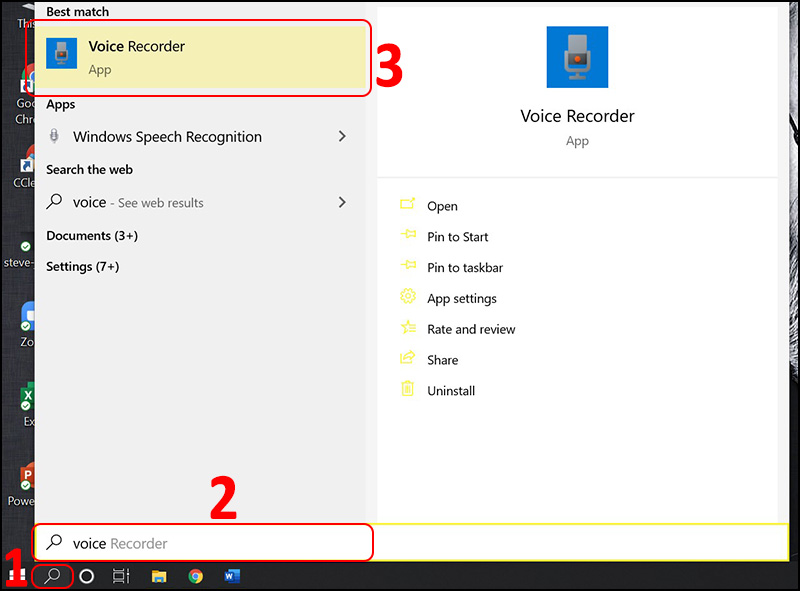Image resolution: width=800 pixels, height=591 pixels.
Task: Click the Uninstall trash icon
Action: point(408,388)
